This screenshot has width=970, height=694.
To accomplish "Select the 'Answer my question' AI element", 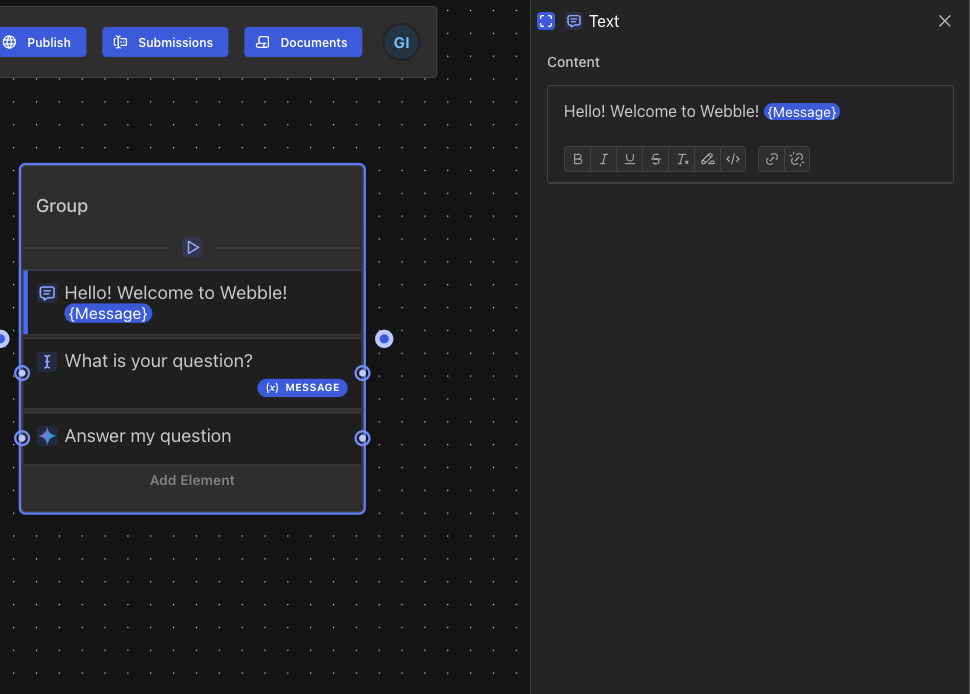I will point(148,436).
